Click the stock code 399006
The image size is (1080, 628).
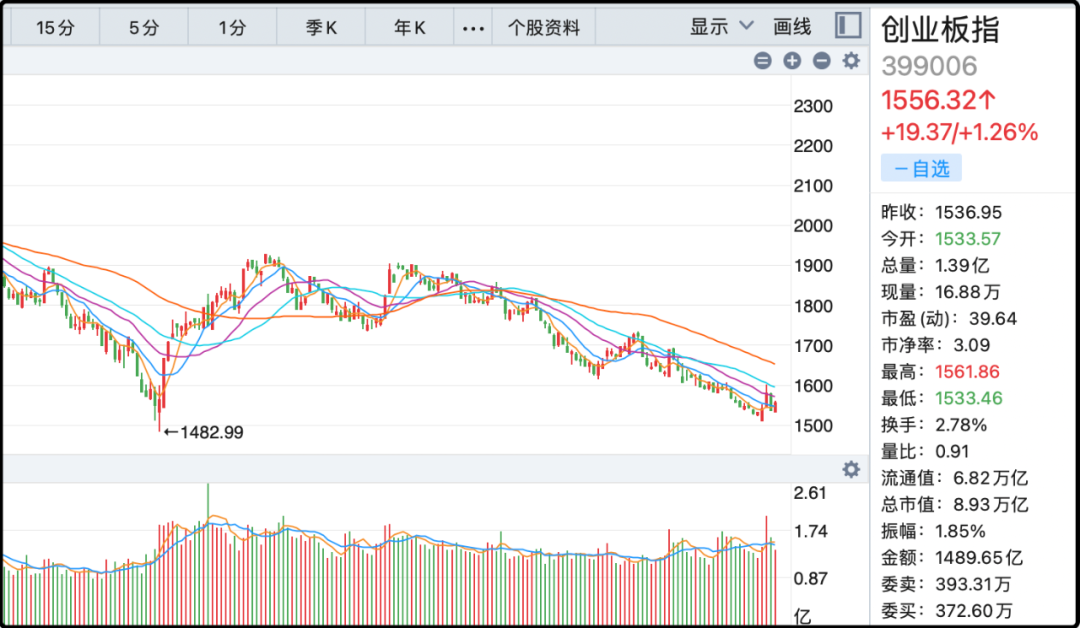929,67
